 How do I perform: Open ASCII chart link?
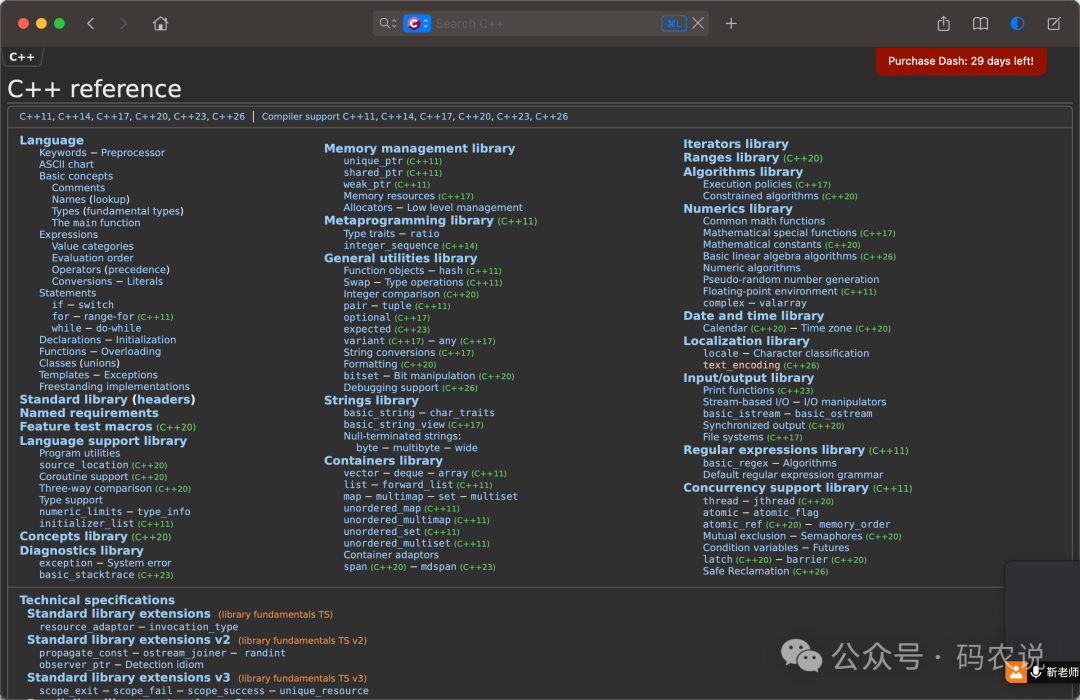[66, 165]
